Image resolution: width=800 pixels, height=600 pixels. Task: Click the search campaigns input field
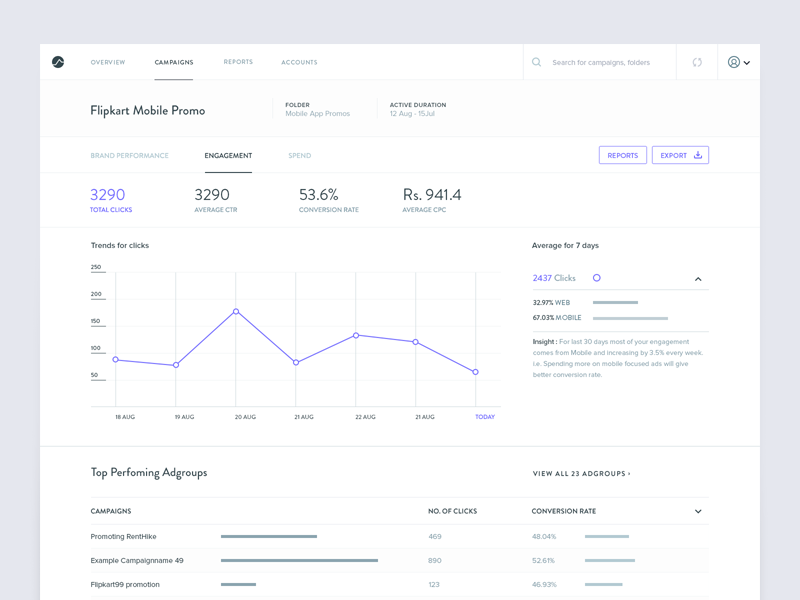601,62
